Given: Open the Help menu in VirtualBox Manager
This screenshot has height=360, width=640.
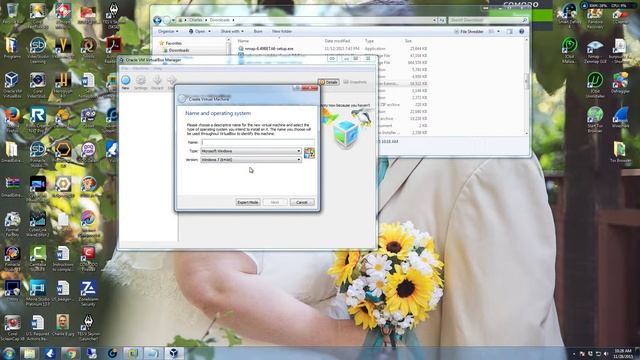Looking at the screenshot, I should pyautogui.click(x=158, y=69).
